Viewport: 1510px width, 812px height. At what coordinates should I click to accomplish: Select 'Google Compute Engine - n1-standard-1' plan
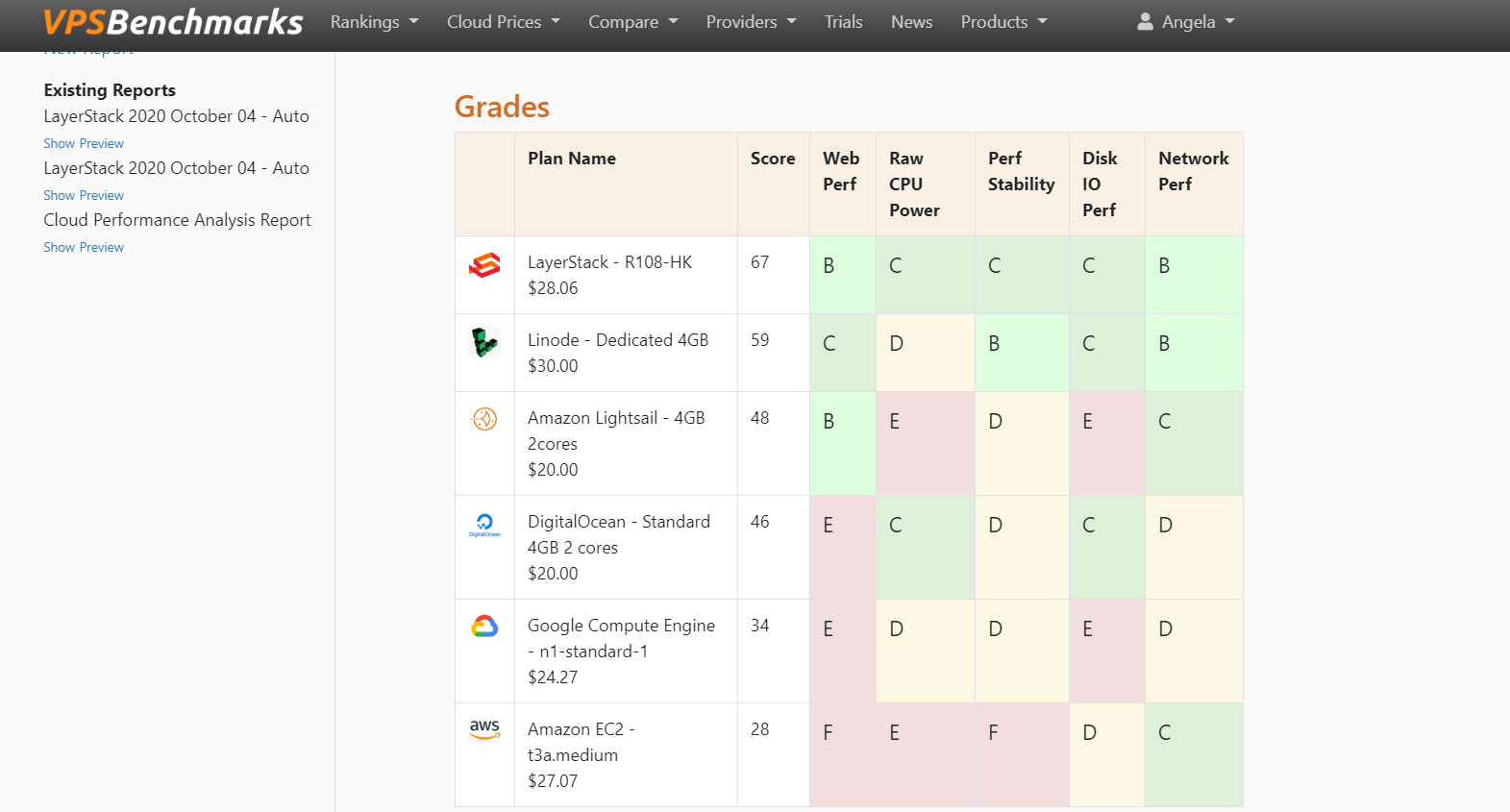(621, 638)
